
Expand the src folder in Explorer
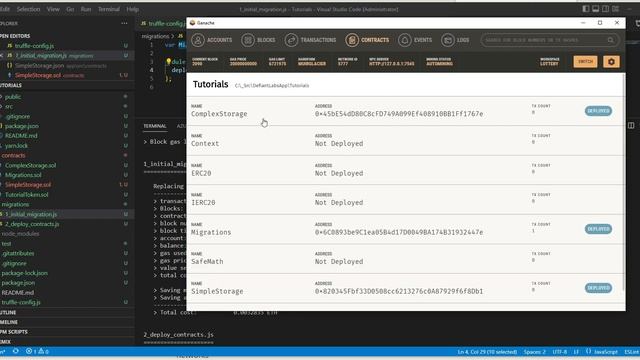click(9, 107)
